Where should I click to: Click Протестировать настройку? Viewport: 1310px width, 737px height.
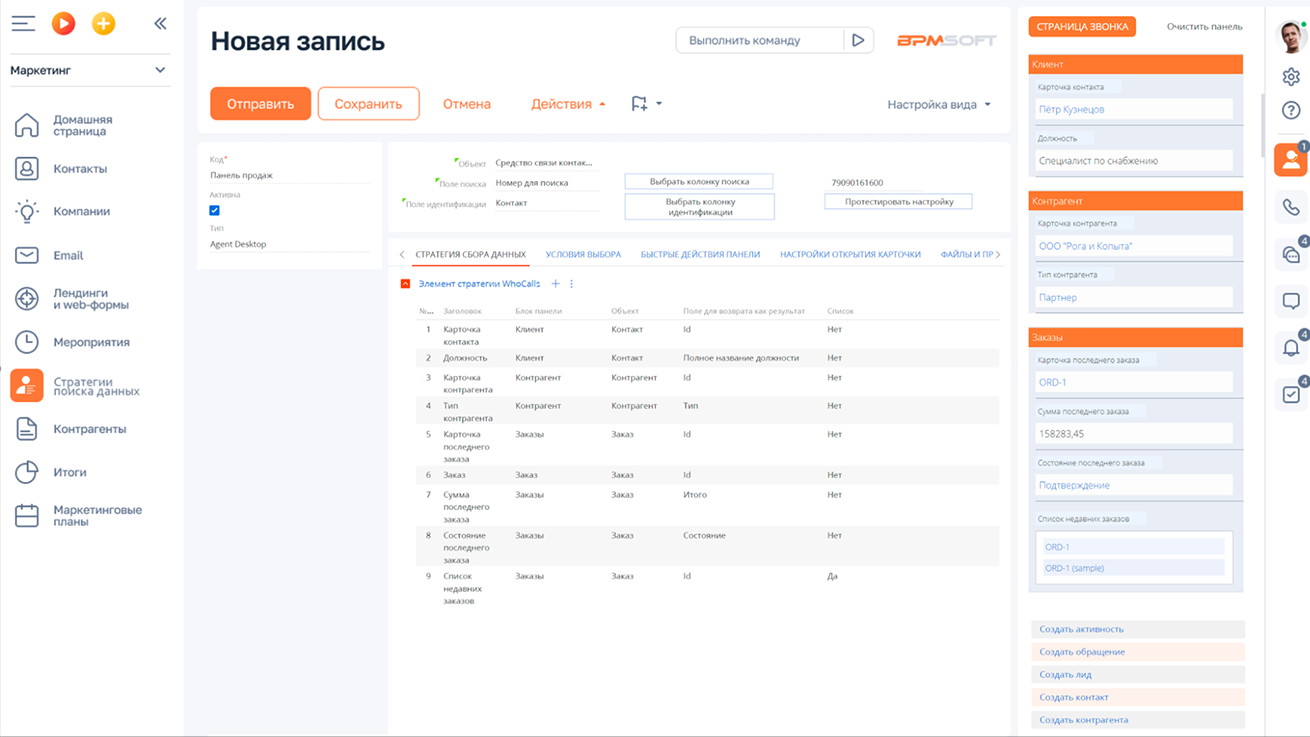(x=897, y=201)
